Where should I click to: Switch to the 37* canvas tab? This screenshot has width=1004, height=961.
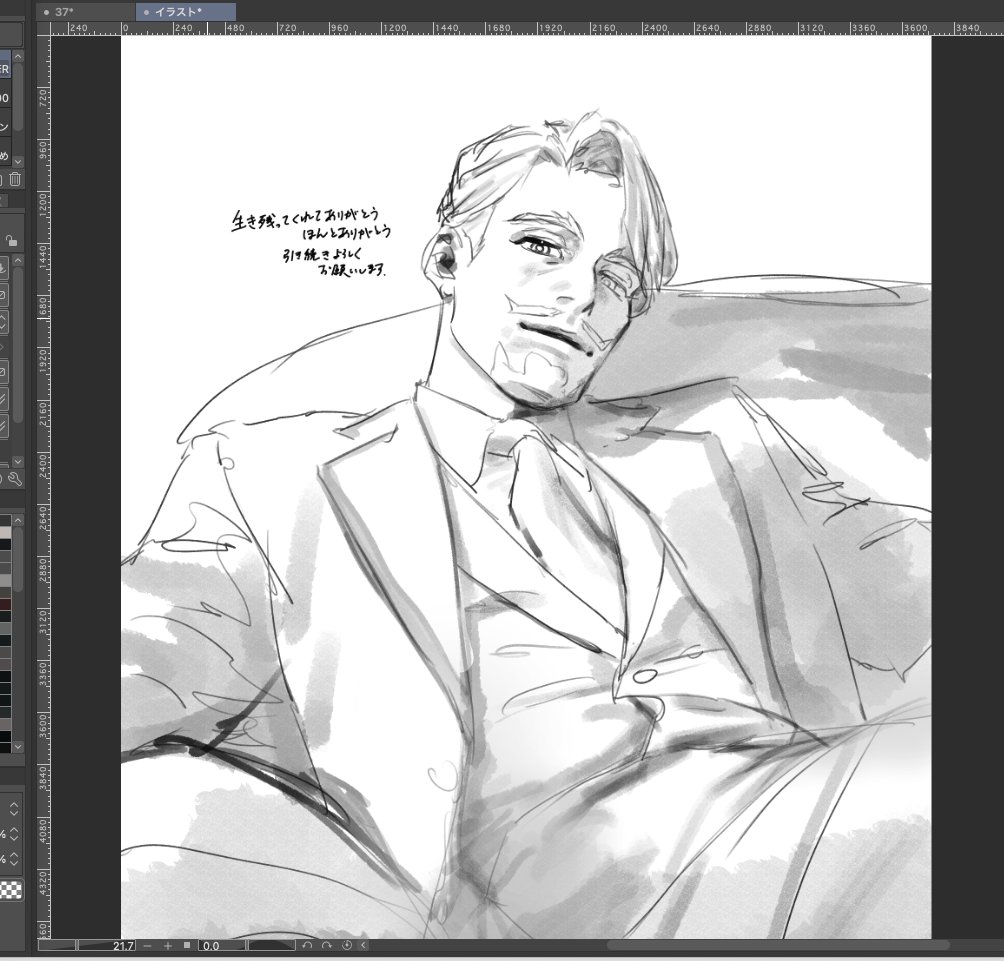pyautogui.click(x=86, y=12)
